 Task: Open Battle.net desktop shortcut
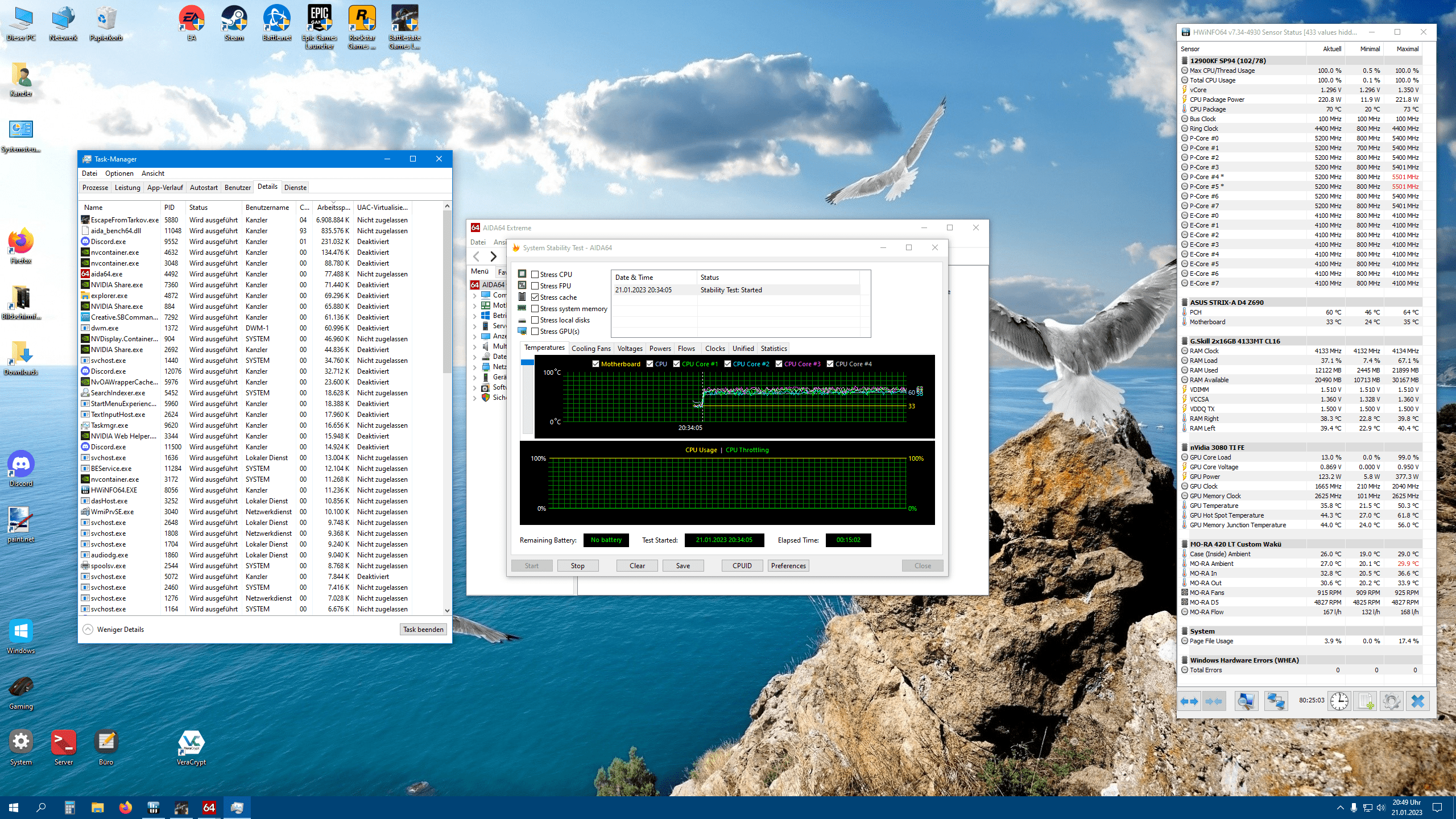point(277,23)
